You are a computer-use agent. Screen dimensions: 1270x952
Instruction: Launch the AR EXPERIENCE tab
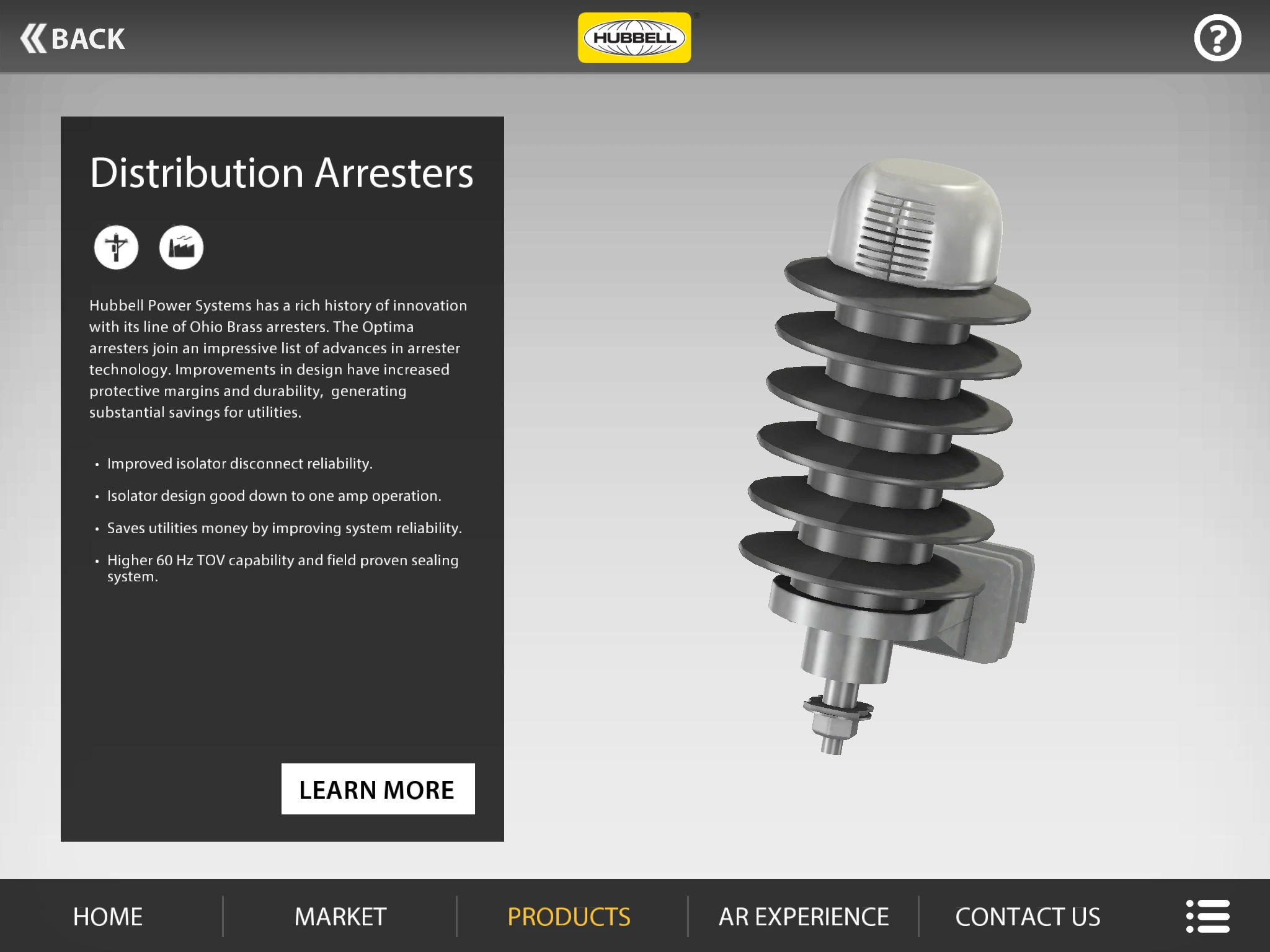point(804,917)
